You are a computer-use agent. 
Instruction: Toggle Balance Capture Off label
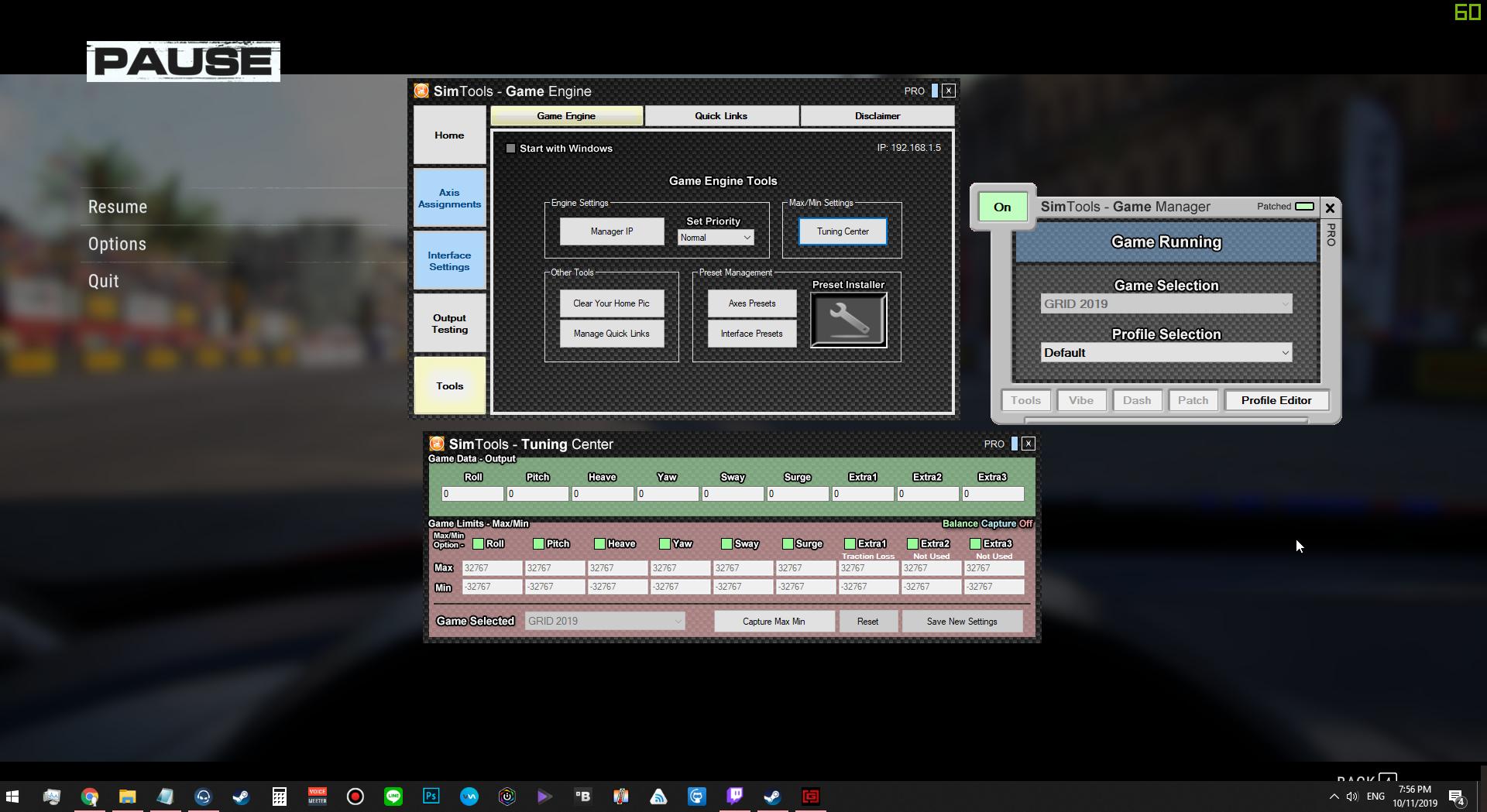pos(987,523)
